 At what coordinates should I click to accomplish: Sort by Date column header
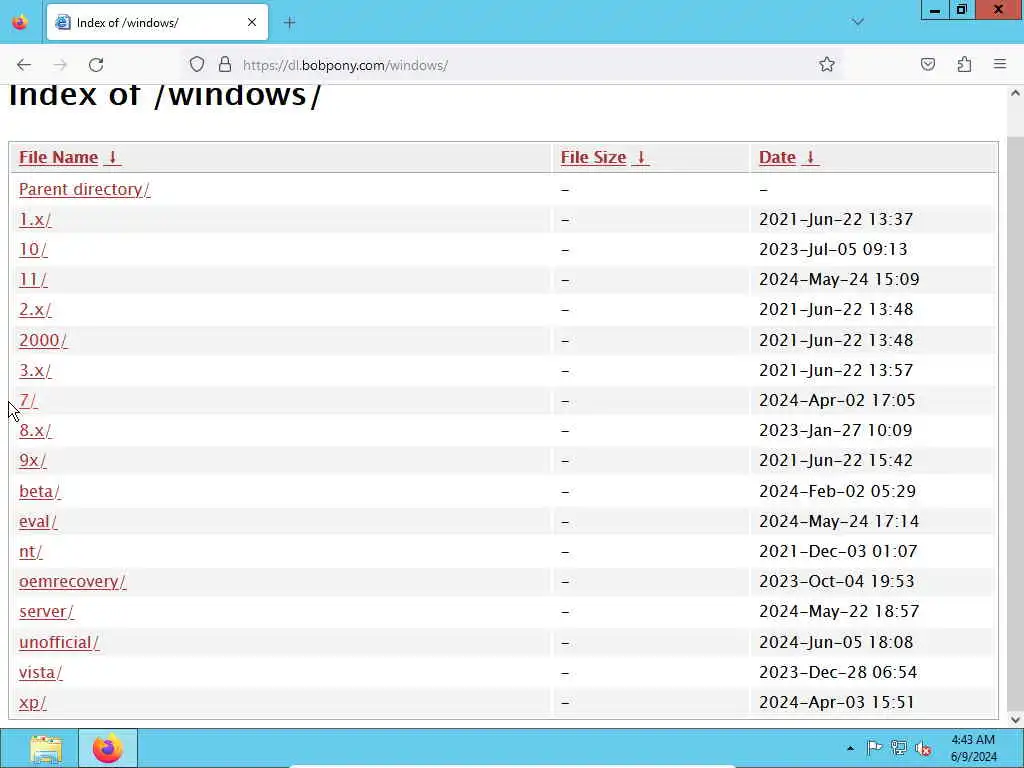777,157
